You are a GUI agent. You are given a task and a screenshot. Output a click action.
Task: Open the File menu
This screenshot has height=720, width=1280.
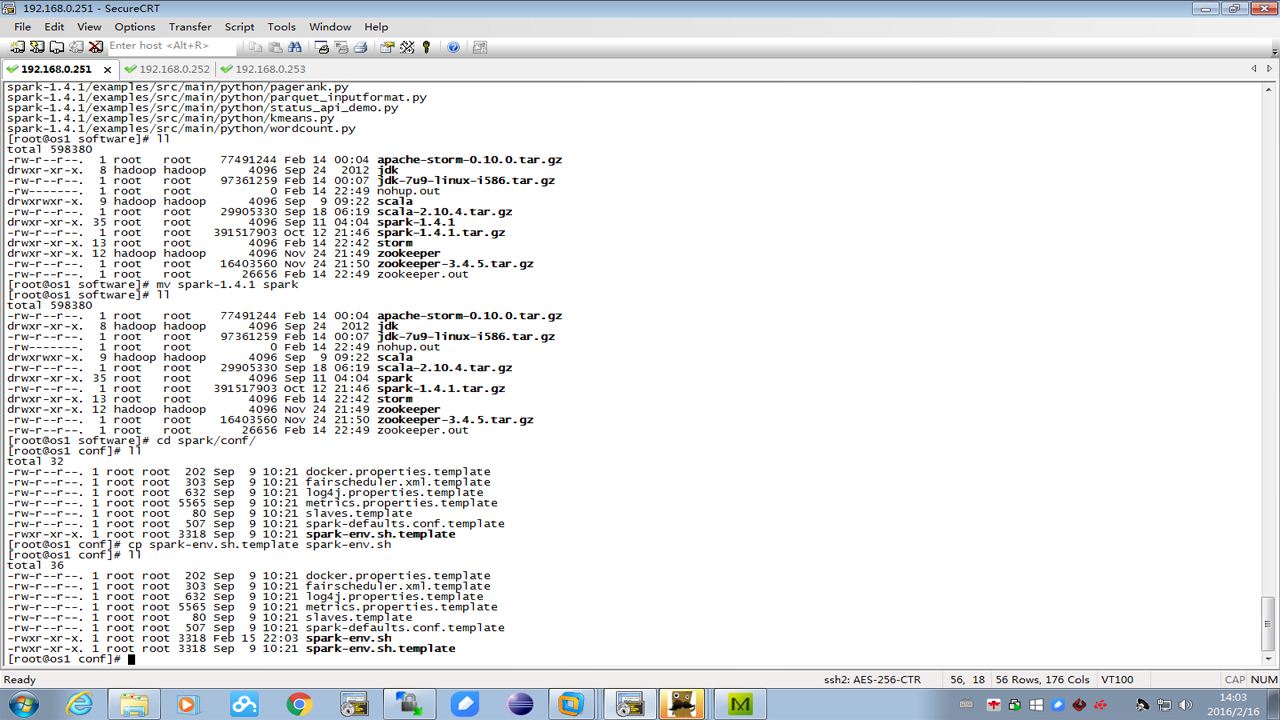click(x=22, y=27)
